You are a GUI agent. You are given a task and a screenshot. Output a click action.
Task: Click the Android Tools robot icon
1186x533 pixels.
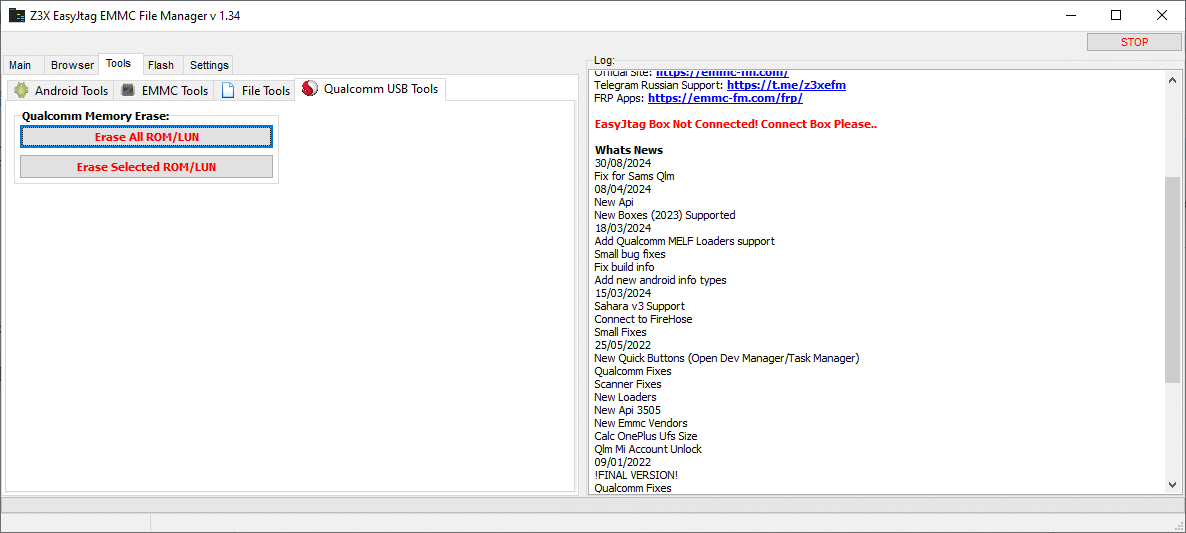pos(21,91)
